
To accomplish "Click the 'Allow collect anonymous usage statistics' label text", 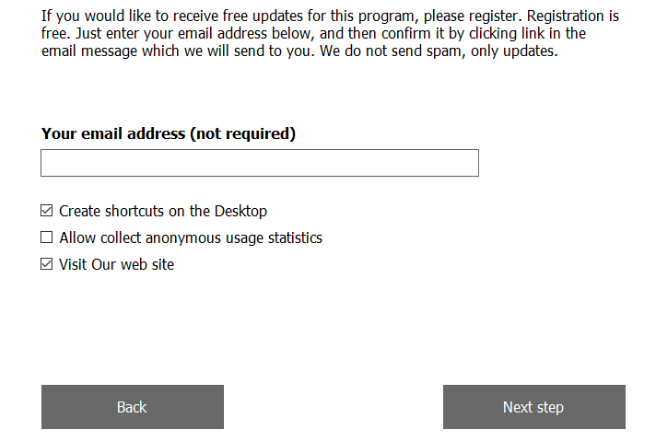I will 190,238.
